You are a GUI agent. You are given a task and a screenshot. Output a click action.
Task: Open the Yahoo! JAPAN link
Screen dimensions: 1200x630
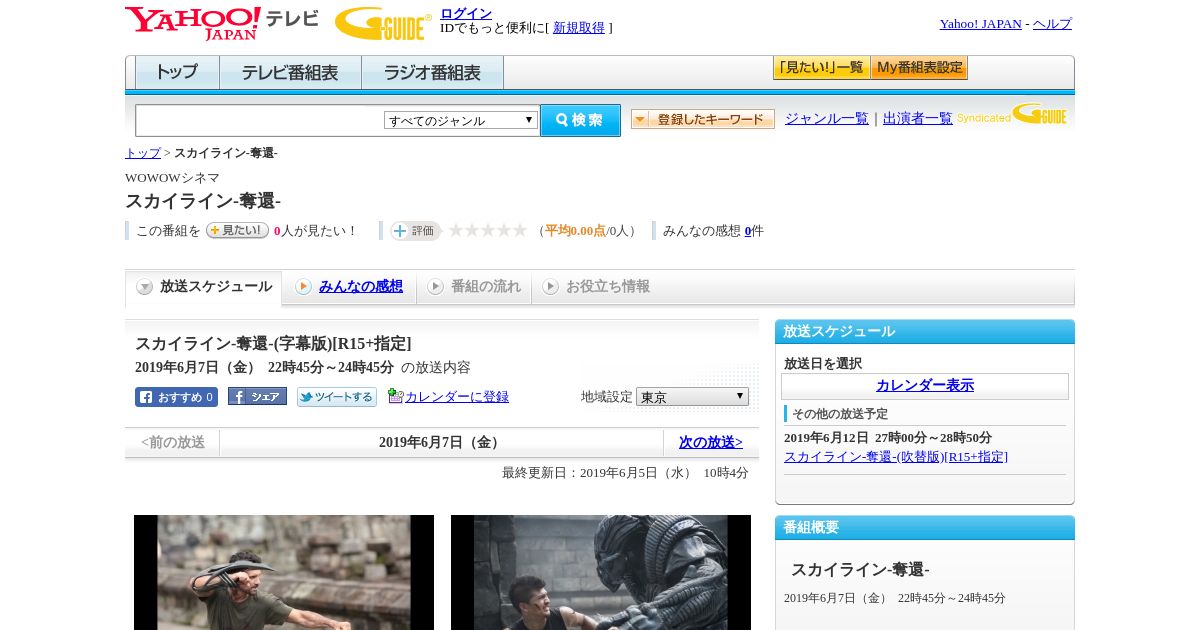tap(981, 24)
